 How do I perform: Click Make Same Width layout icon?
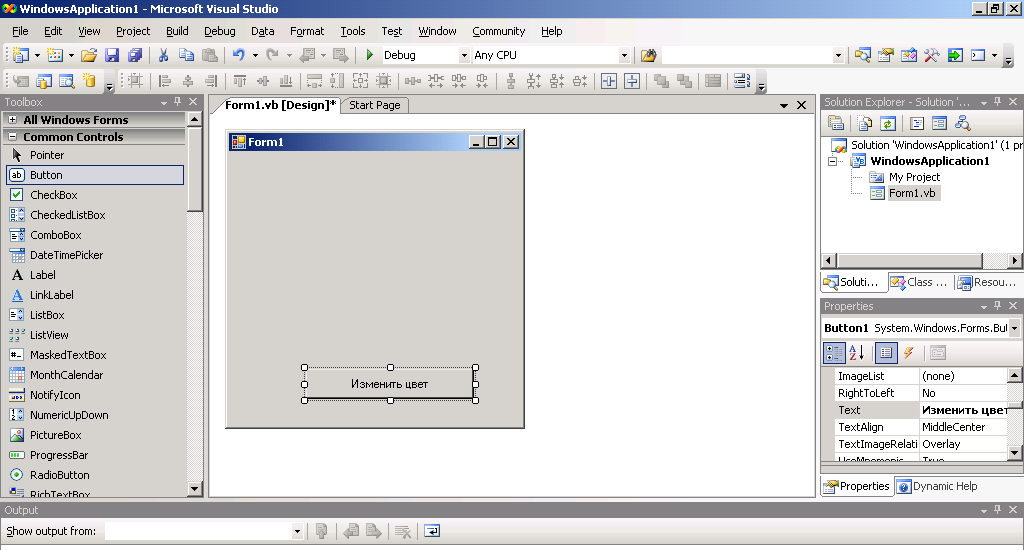click(x=314, y=81)
